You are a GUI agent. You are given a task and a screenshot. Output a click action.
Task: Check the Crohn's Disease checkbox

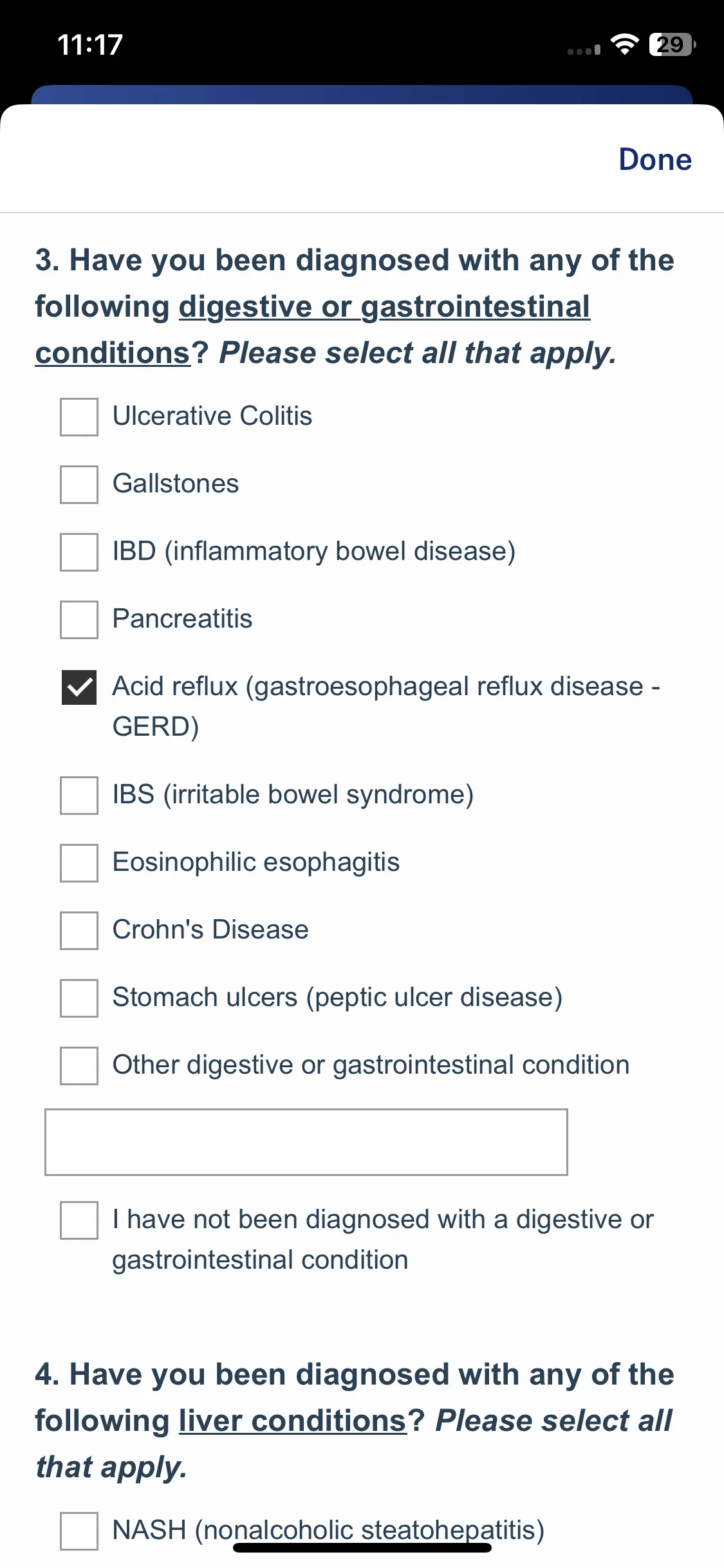(x=79, y=931)
